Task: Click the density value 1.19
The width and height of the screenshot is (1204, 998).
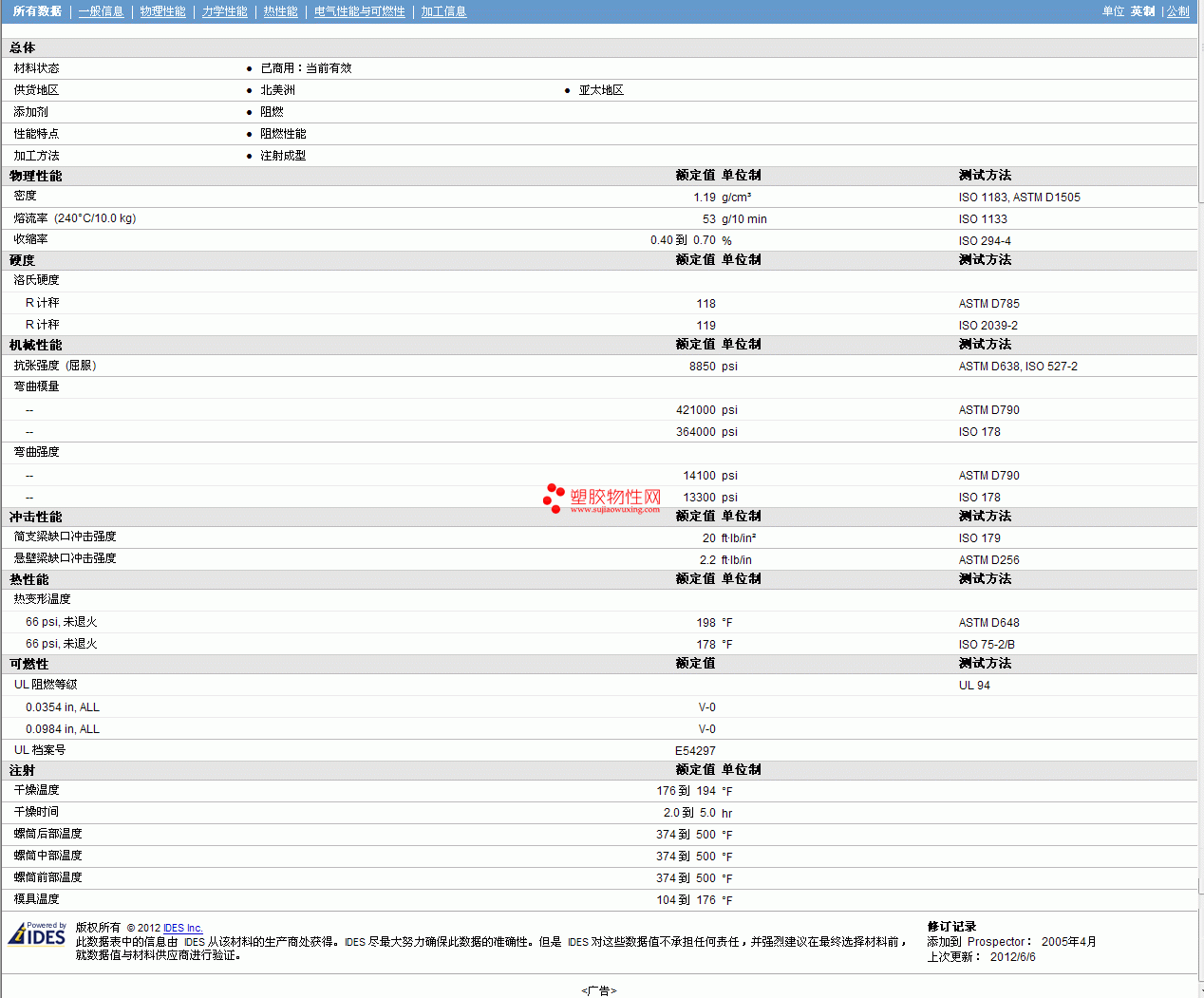Action: tap(705, 198)
